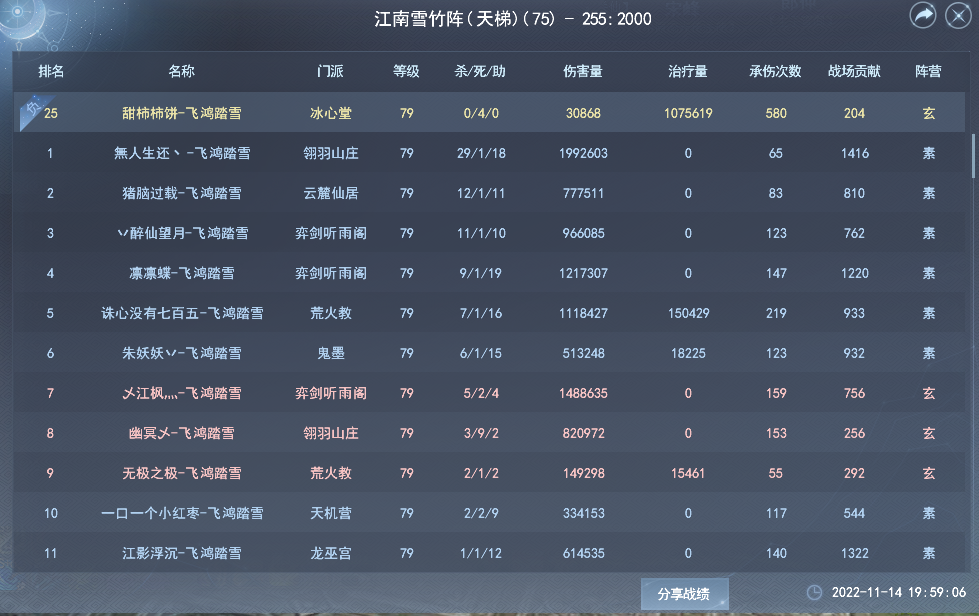979x616 pixels.
Task: Click the damage value 334153
Action: pos(583,512)
